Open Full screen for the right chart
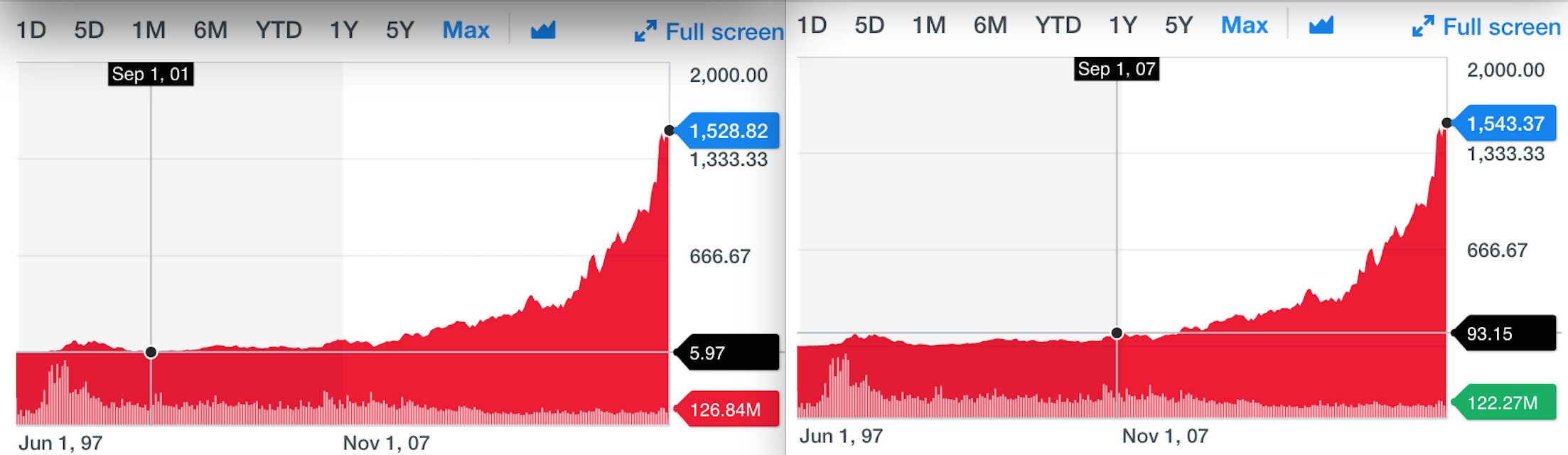The image size is (1568, 455). [x=1487, y=27]
